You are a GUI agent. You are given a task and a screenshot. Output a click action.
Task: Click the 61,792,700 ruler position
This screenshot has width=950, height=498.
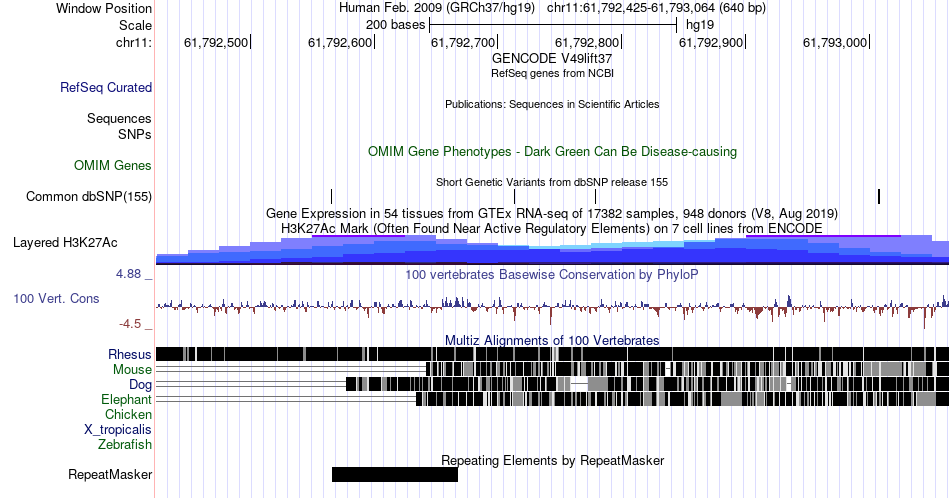click(x=463, y=42)
